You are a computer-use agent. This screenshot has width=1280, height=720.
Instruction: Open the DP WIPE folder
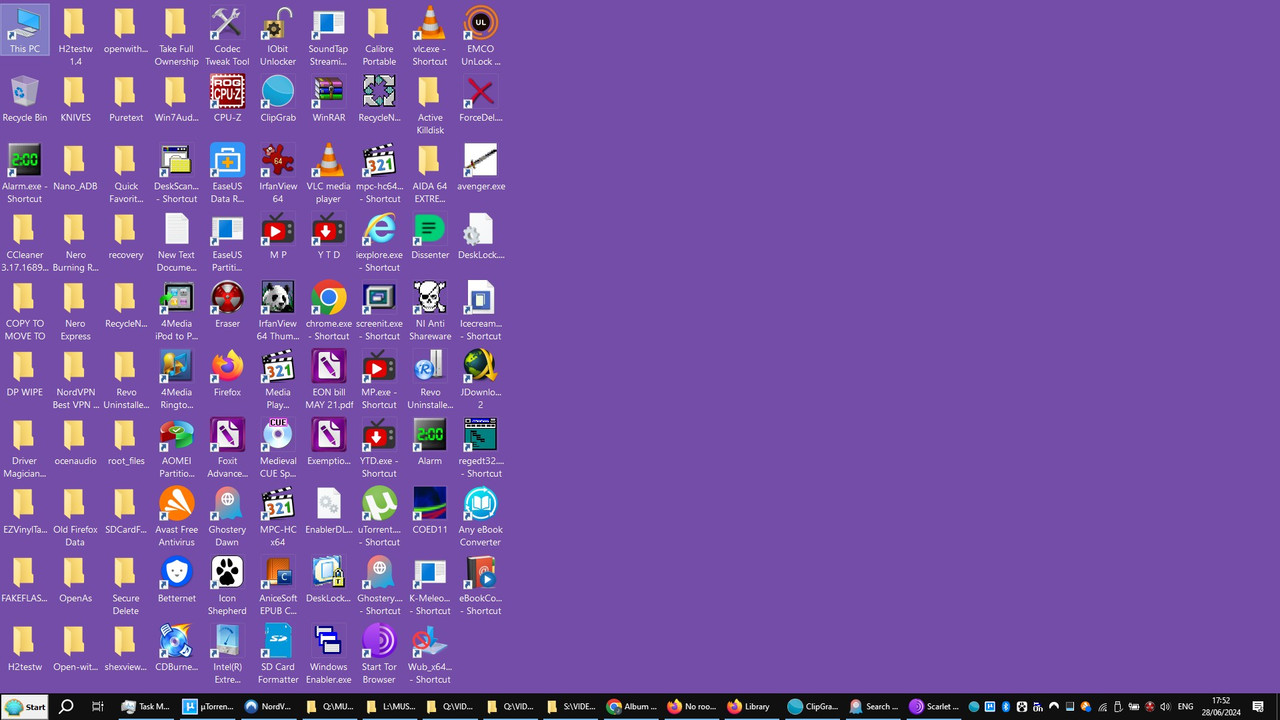(x=25, y=374)
